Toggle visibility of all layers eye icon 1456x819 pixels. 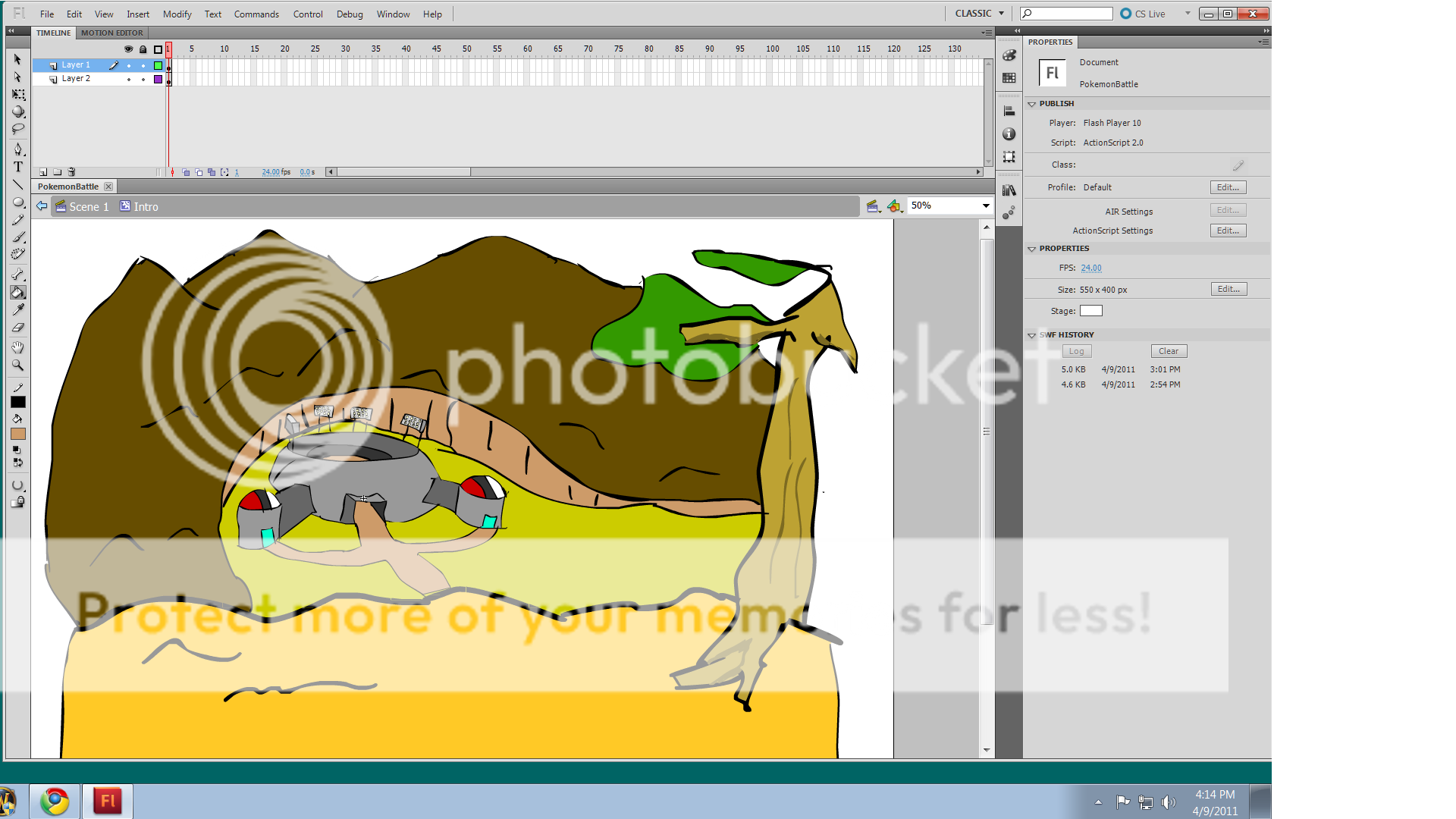[128, 49]
